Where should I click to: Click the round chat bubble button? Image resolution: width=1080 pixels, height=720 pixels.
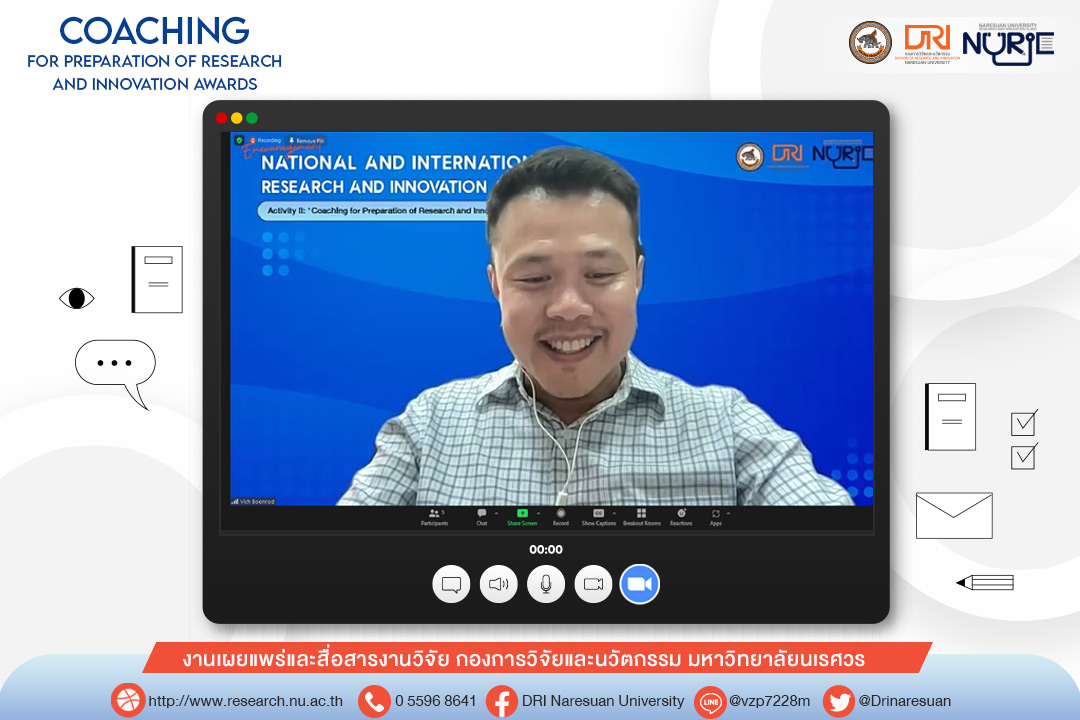click(451, 584)
